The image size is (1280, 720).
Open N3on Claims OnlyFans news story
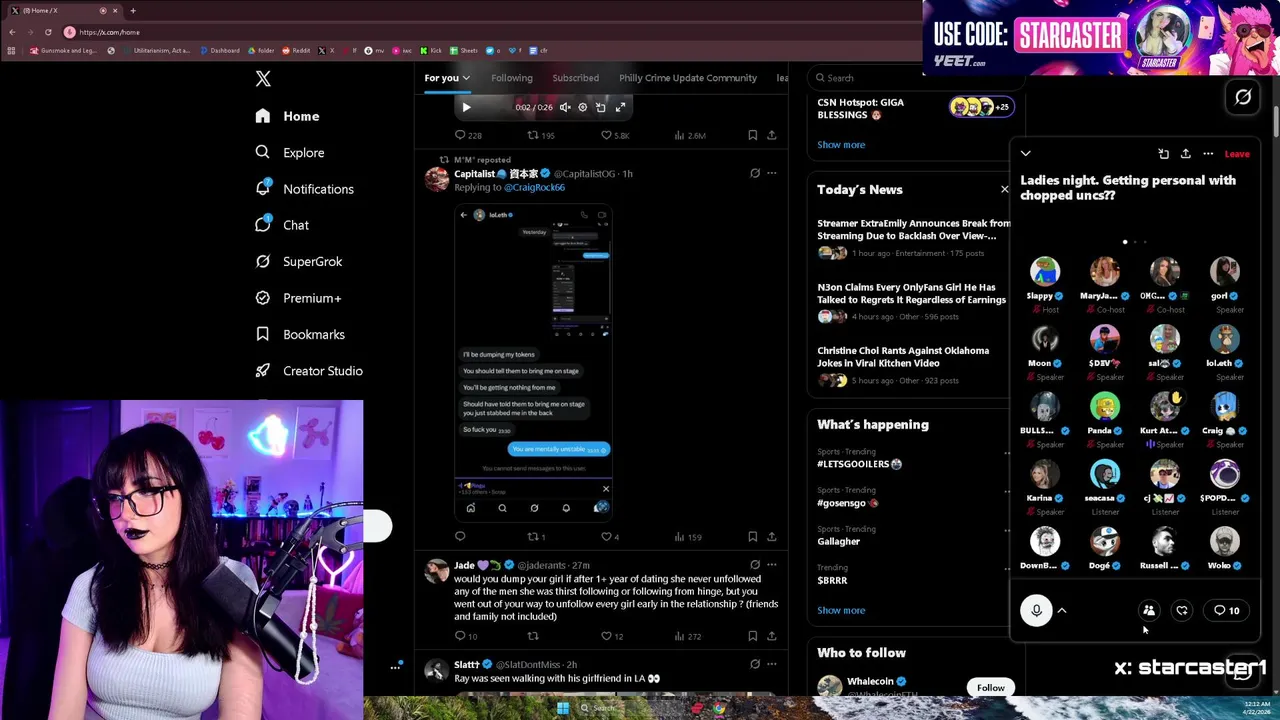(913, 302)
